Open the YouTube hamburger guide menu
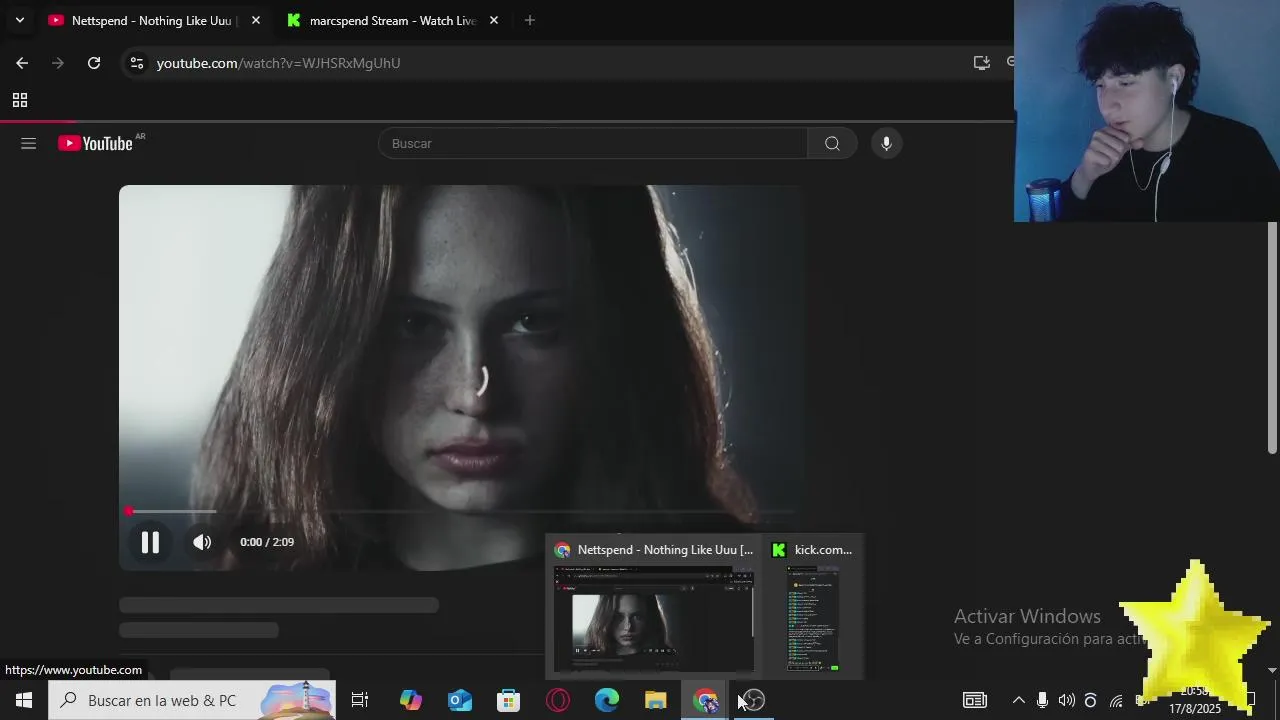This screenshot has width=1280, height=720. [28, 144]
